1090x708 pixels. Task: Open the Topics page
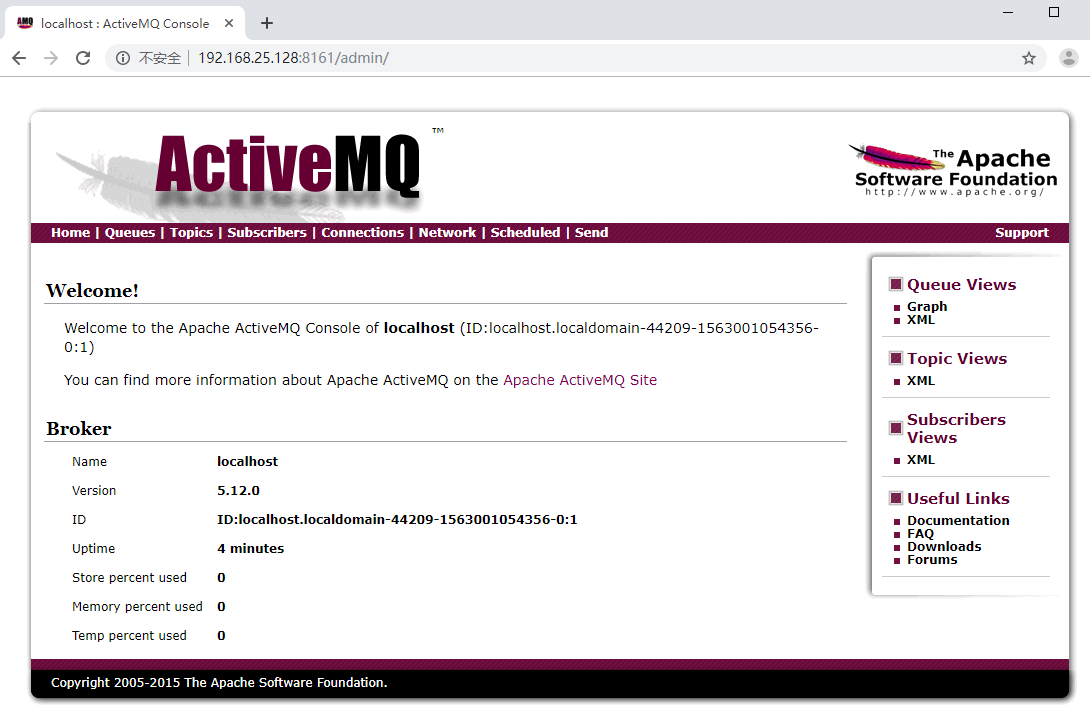click(191, 233)
